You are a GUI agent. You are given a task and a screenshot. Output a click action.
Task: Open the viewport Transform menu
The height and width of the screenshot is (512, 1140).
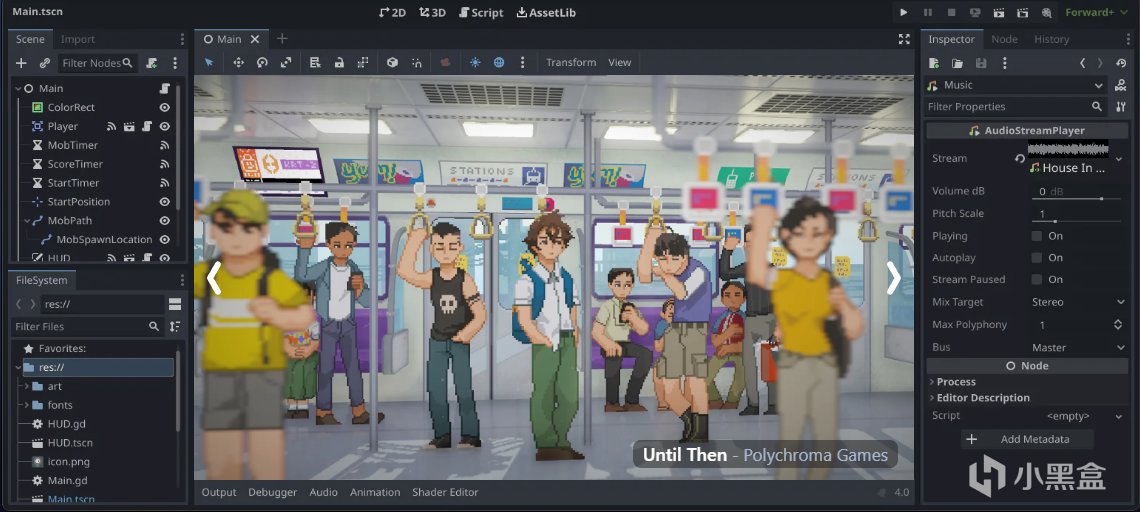point(571,63)
